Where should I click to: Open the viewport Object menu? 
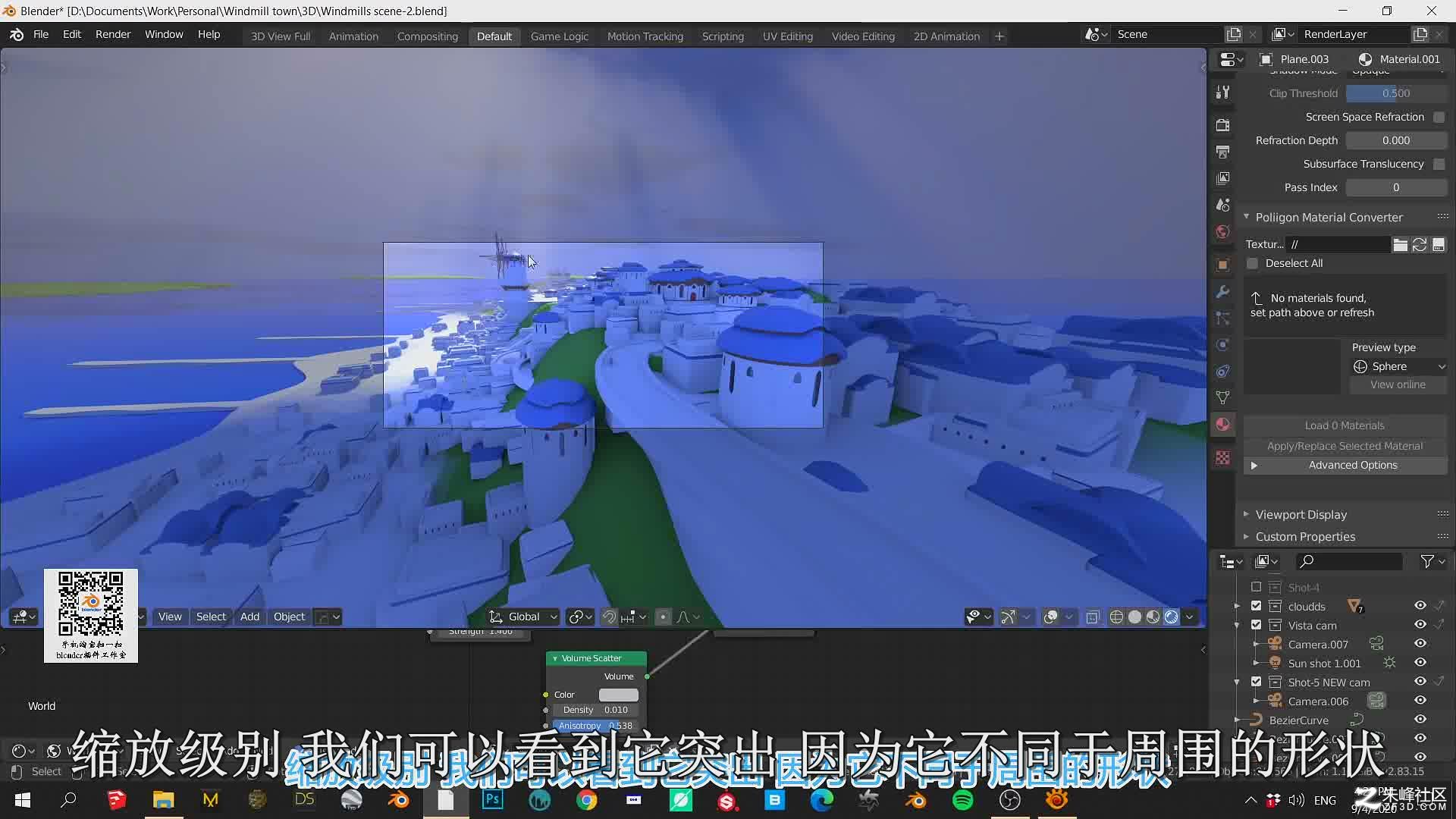tap(289, 617)
